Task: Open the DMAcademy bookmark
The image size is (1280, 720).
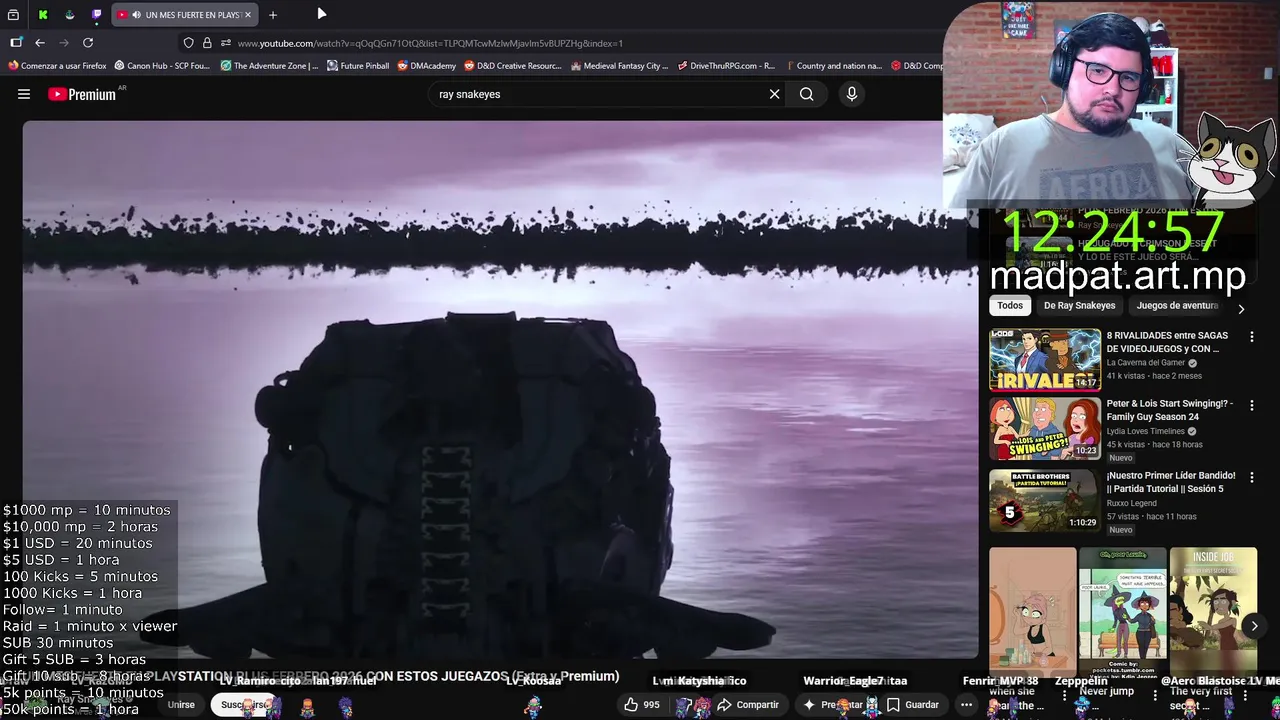Action: pos(426,66)
